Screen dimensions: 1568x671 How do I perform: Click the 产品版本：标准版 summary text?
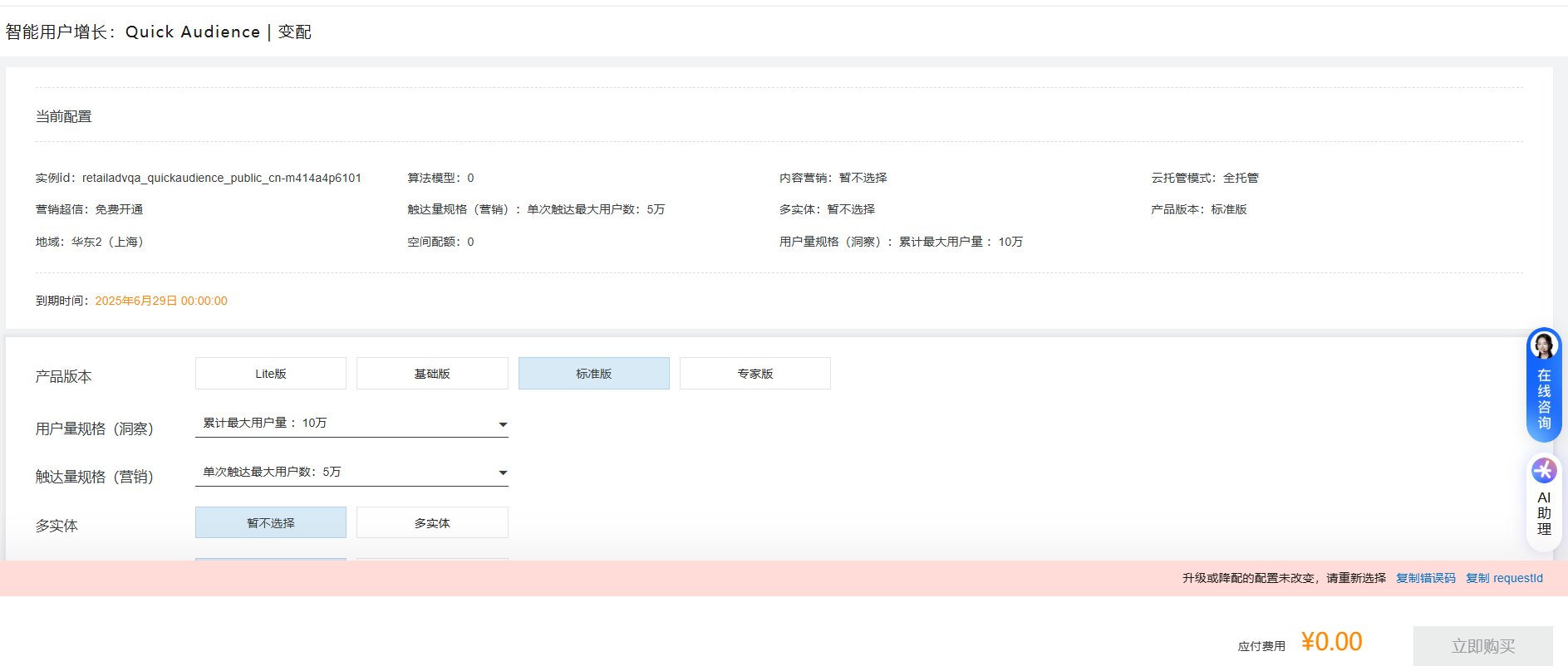(1199, 209)
